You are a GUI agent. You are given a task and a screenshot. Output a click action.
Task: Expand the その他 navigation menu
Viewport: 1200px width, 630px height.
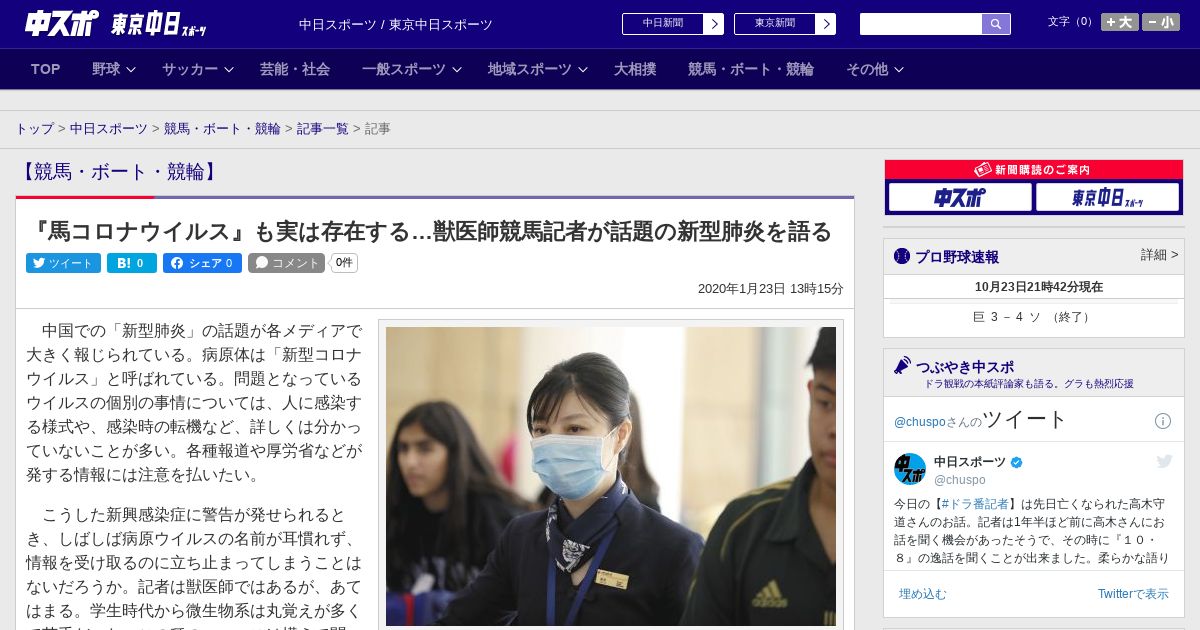[874, 69]
